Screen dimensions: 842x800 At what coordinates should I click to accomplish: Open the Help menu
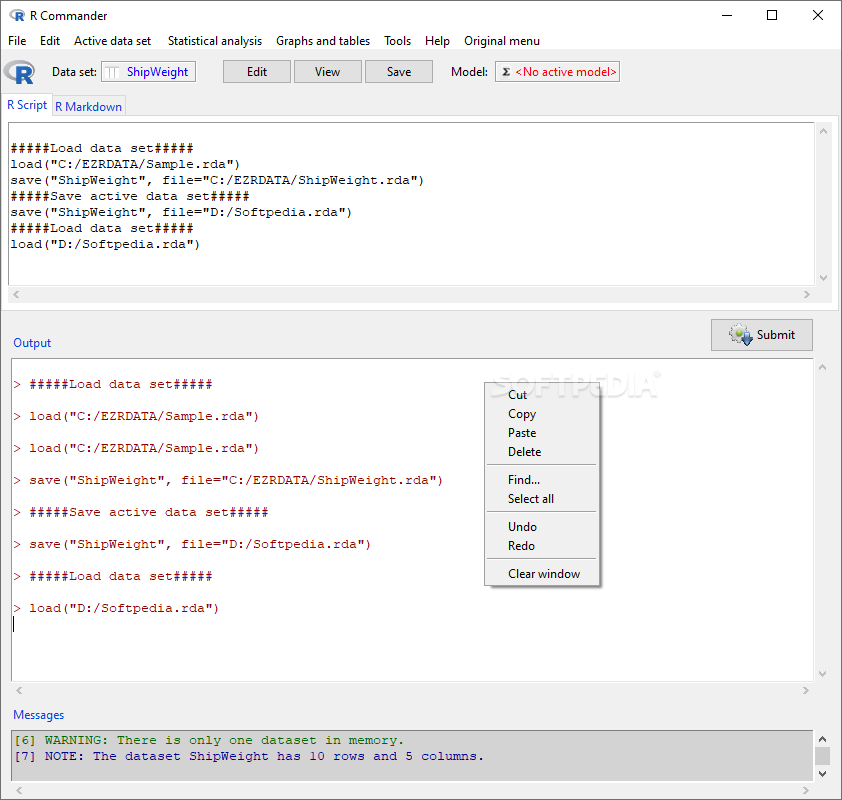tap(437, 41)
